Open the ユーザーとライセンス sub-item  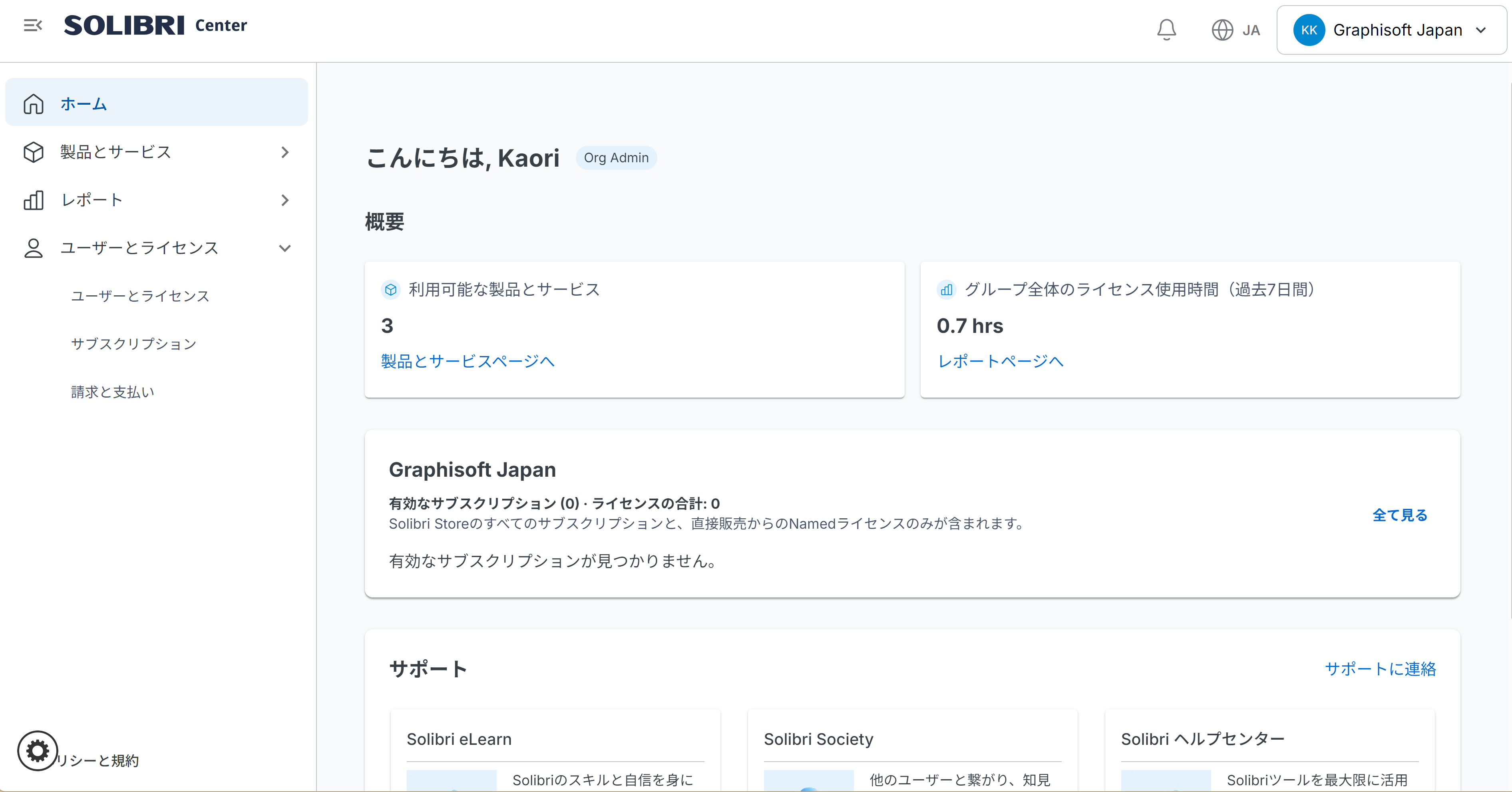coord(140,296)
